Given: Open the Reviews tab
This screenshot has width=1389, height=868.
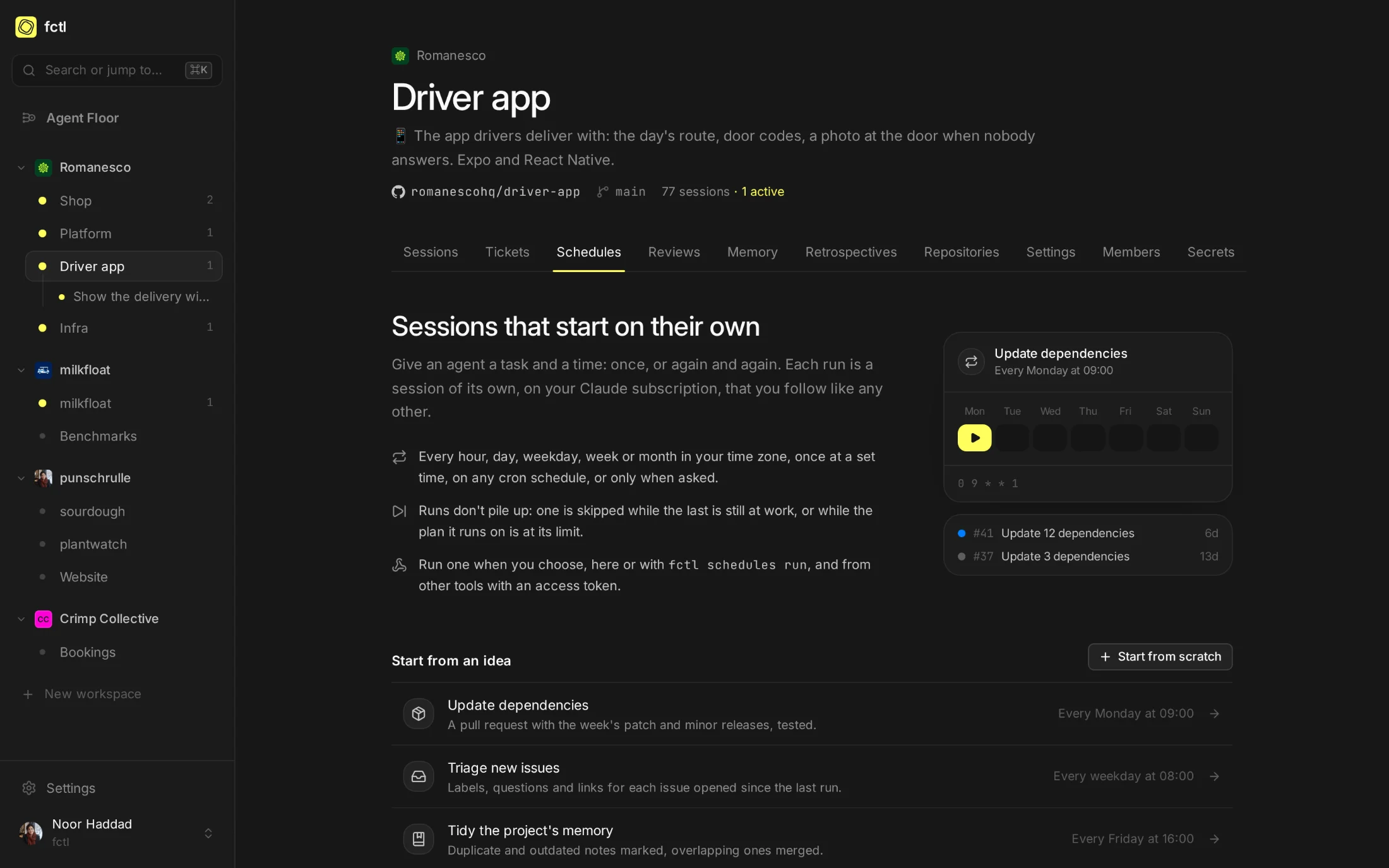Looking at the screenshot, I should (x=674, y=252).
